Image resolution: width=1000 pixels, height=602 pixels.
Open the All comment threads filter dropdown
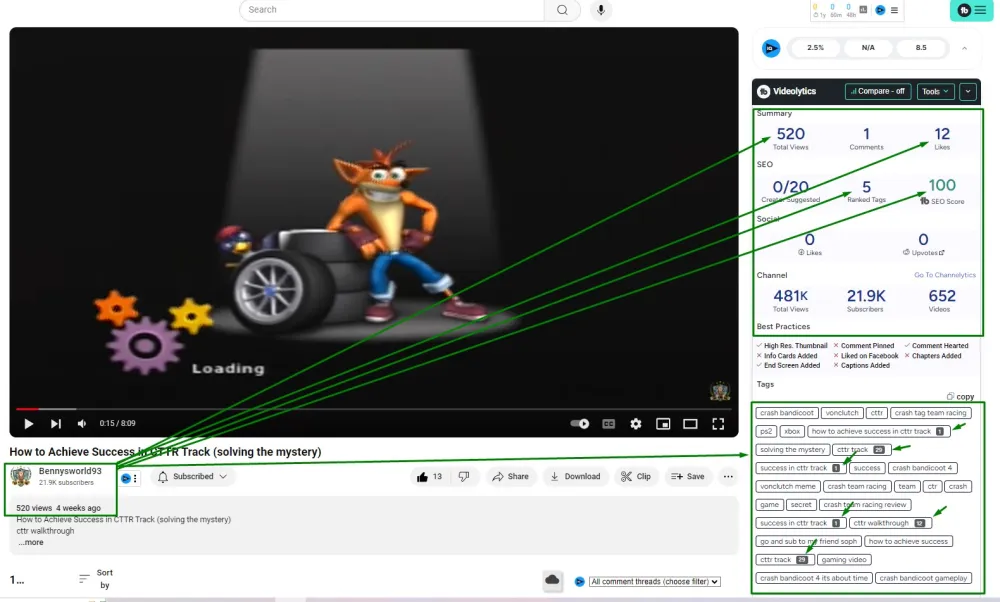(654, 582)
